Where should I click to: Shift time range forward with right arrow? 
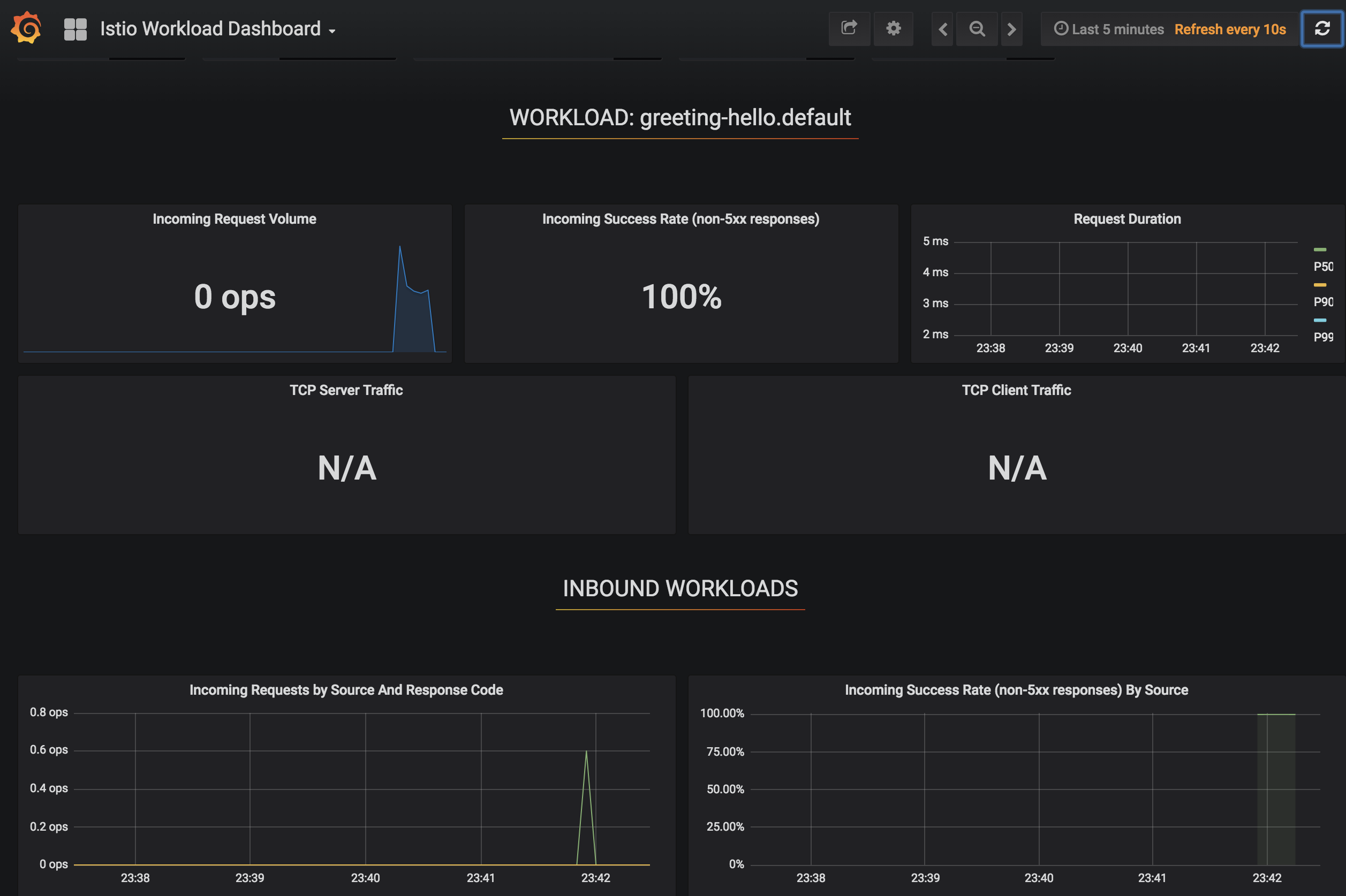(1011, 29)
